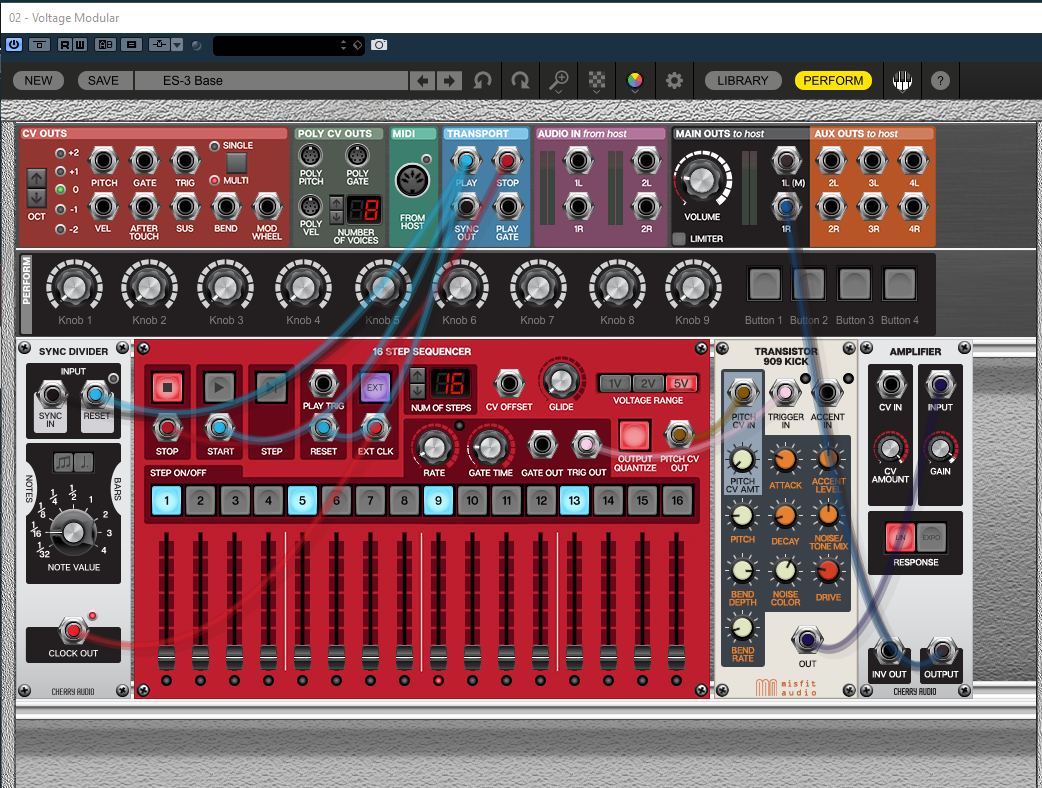This screenshot has width=1042, height=788.
Task: Click the cable transparency checker icon
Action: click(597, 81)
